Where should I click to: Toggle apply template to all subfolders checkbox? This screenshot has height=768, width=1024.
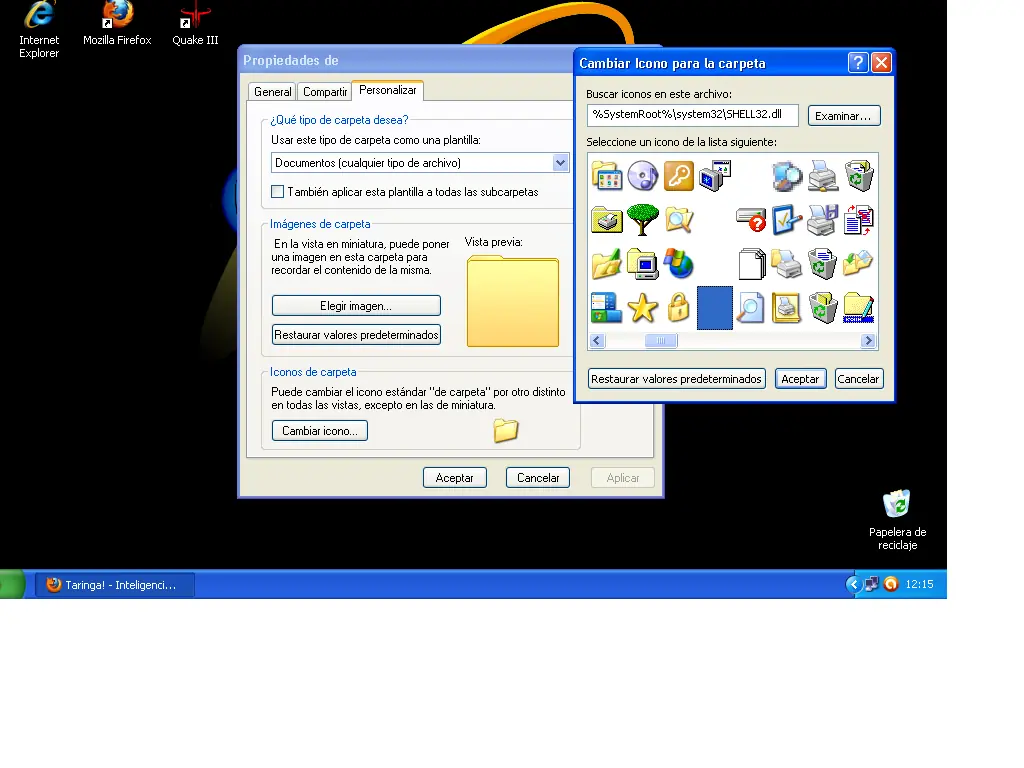pos(278,191)
